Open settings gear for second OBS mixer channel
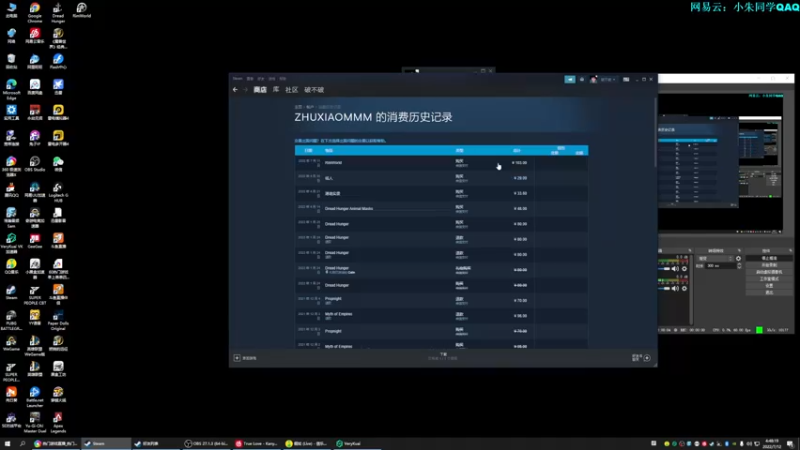 tap(685, 288)
